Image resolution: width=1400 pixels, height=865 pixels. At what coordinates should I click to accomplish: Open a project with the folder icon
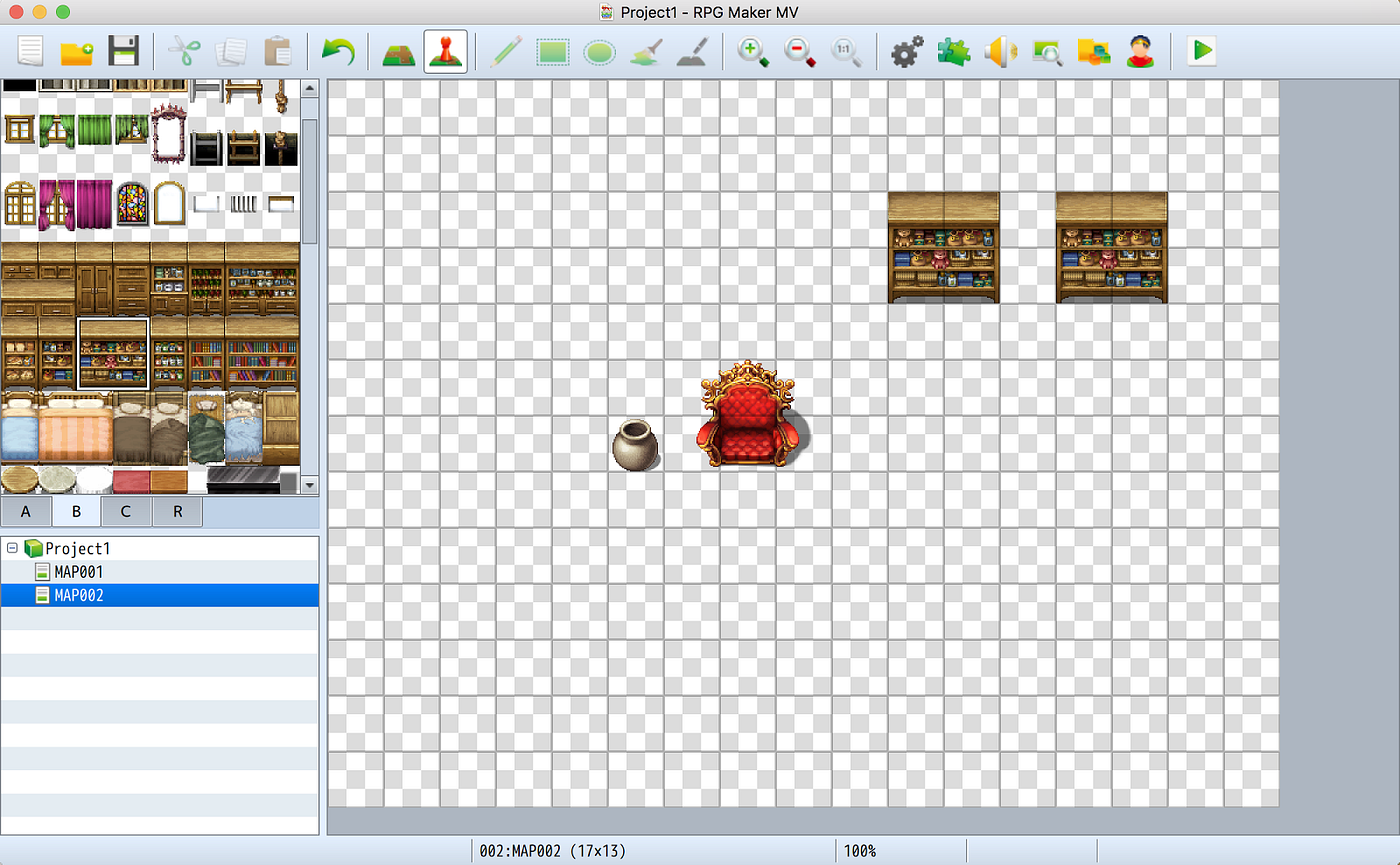click(77, 51)
